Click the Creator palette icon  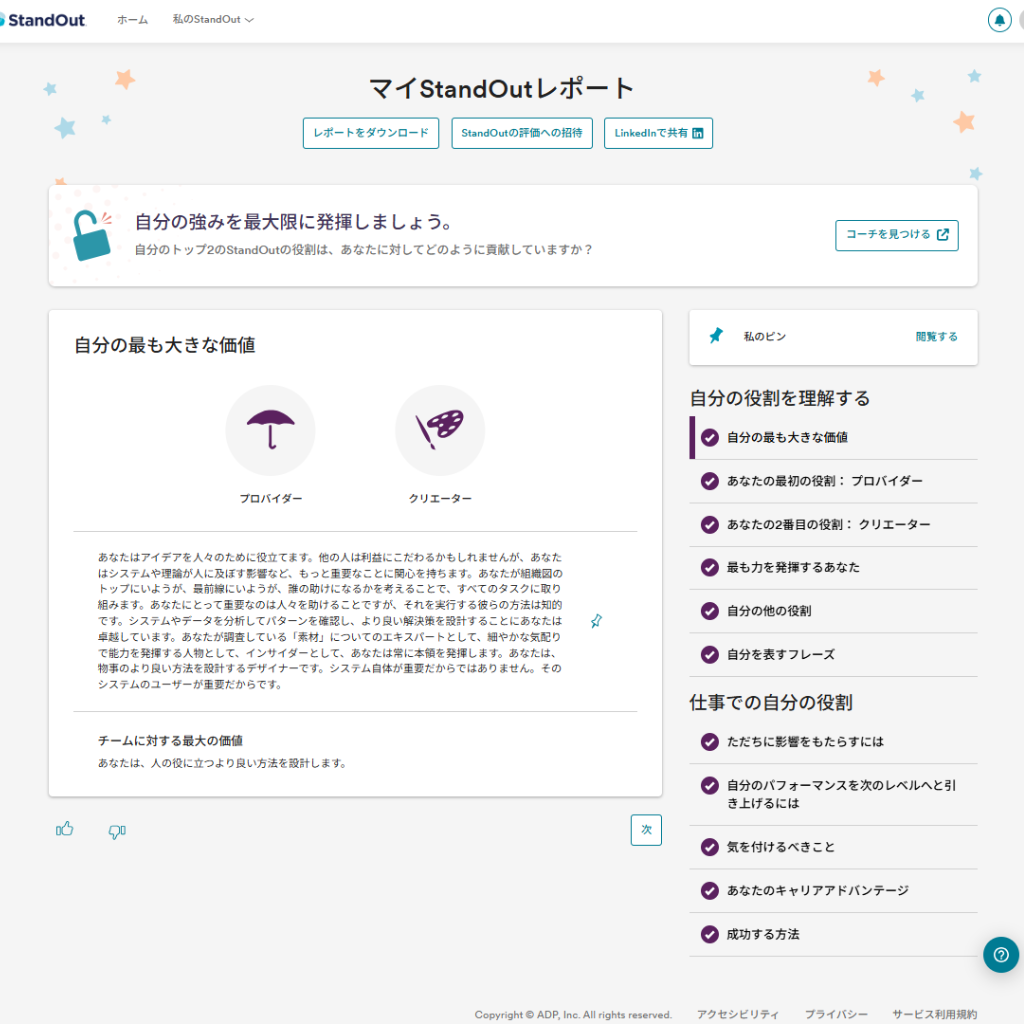440,430
